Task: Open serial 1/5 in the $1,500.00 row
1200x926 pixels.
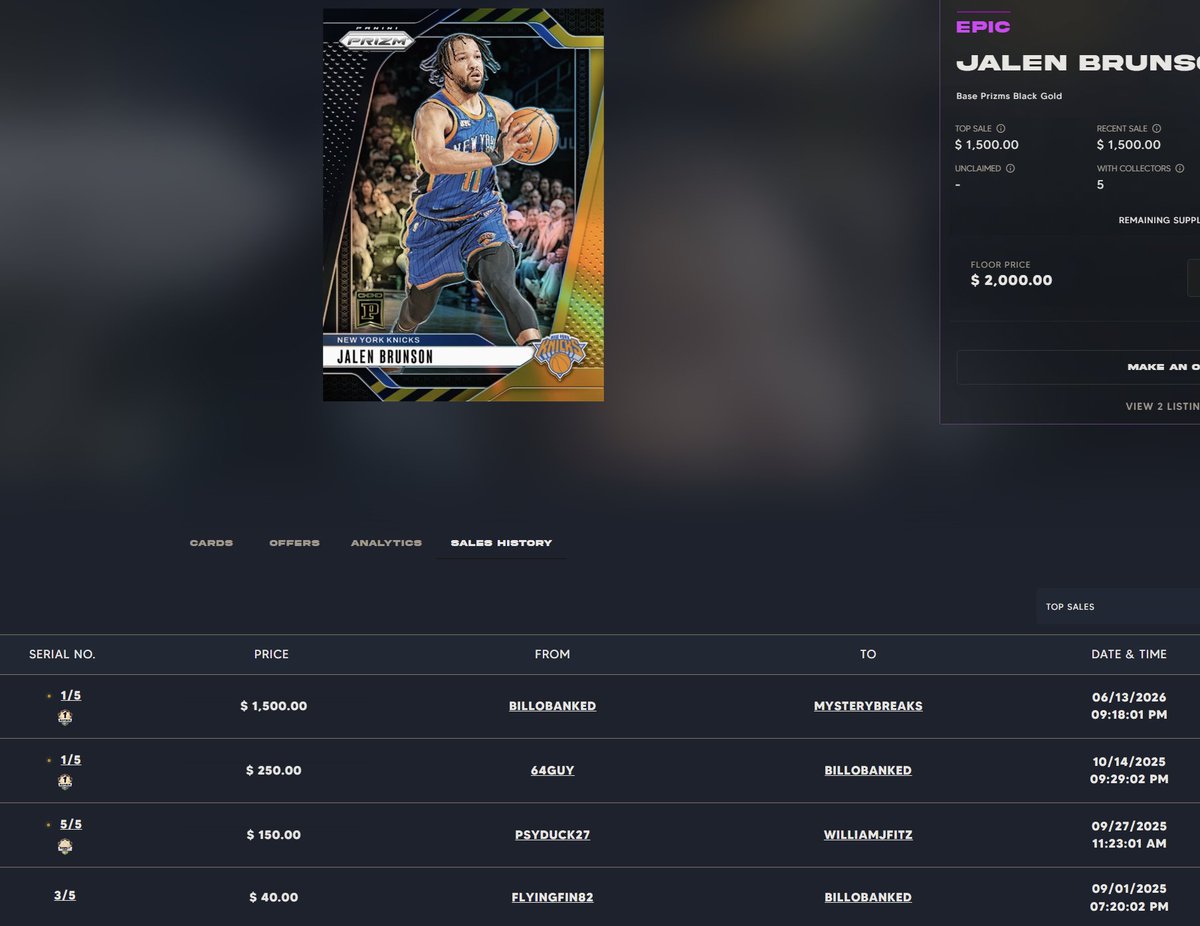Action: click(x=70, y=695)
